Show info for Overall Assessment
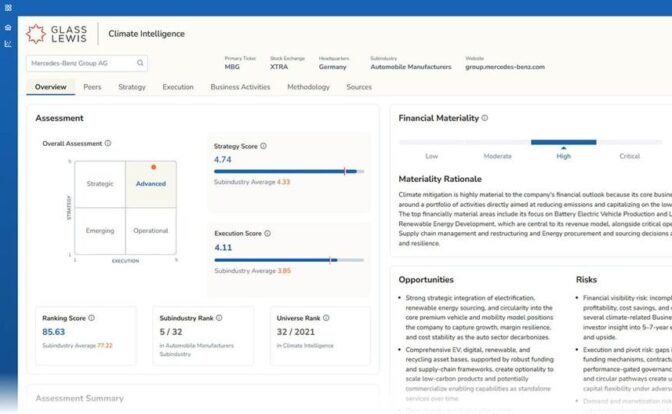Screen dimensions: 672x414 (108, 143)
